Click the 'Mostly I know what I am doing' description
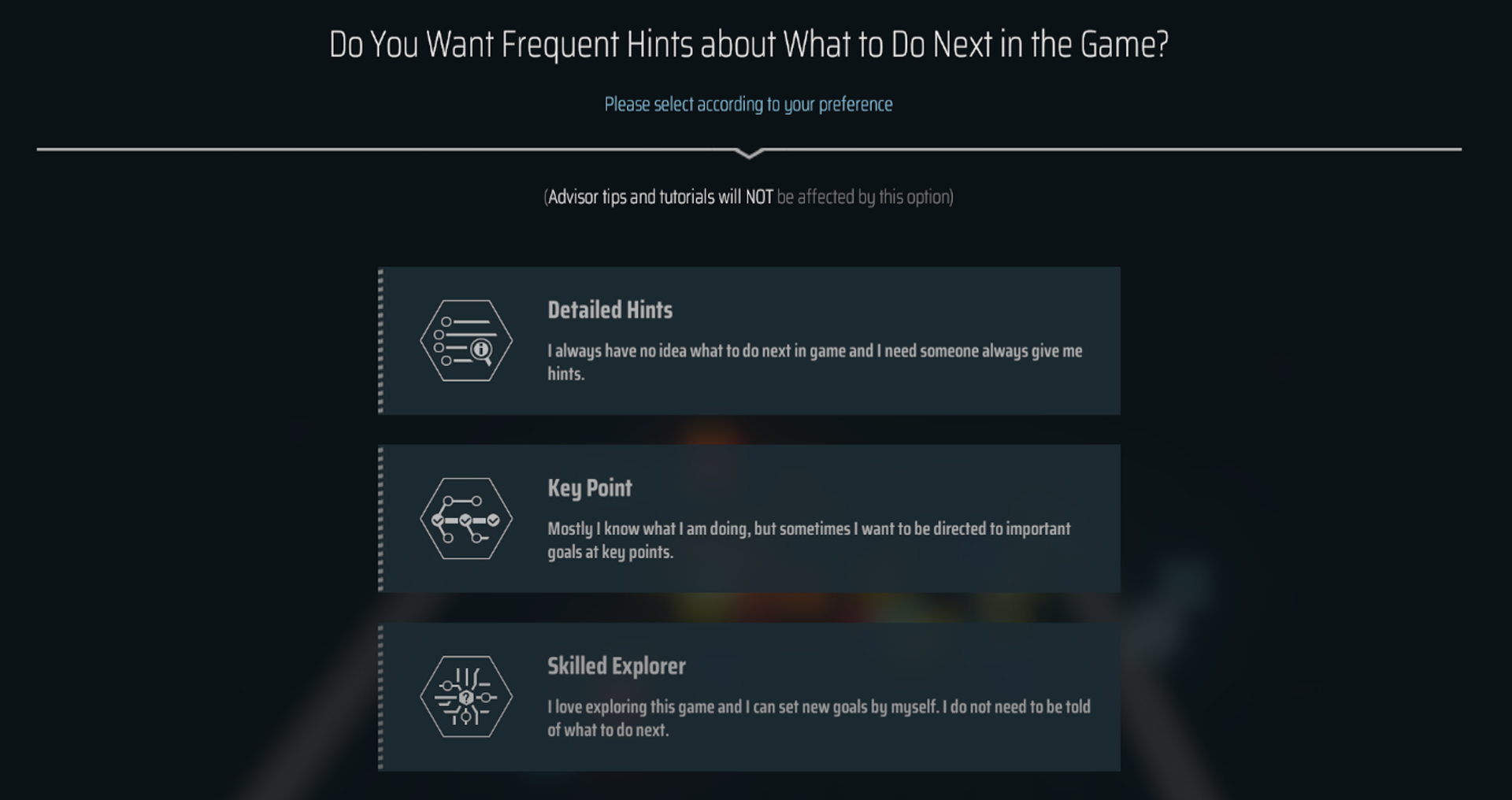The height and width of the screenshot is (800, 1512). [810, 540]
